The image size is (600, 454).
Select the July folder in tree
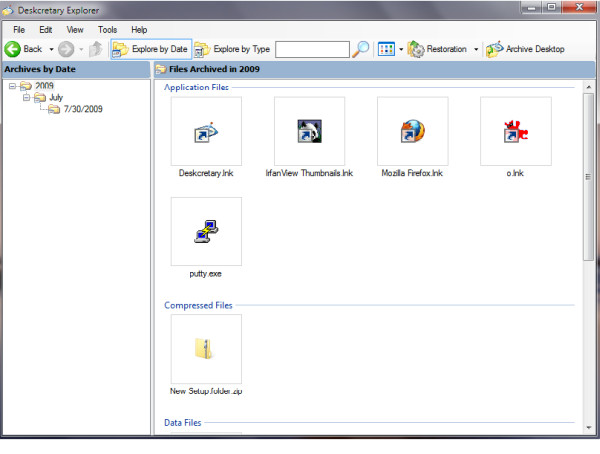(48, 97)
